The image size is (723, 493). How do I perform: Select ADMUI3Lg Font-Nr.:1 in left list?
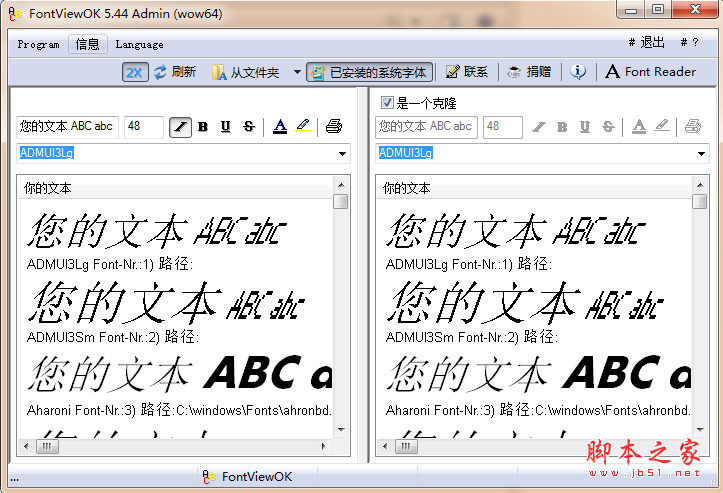tap(109, 264)
